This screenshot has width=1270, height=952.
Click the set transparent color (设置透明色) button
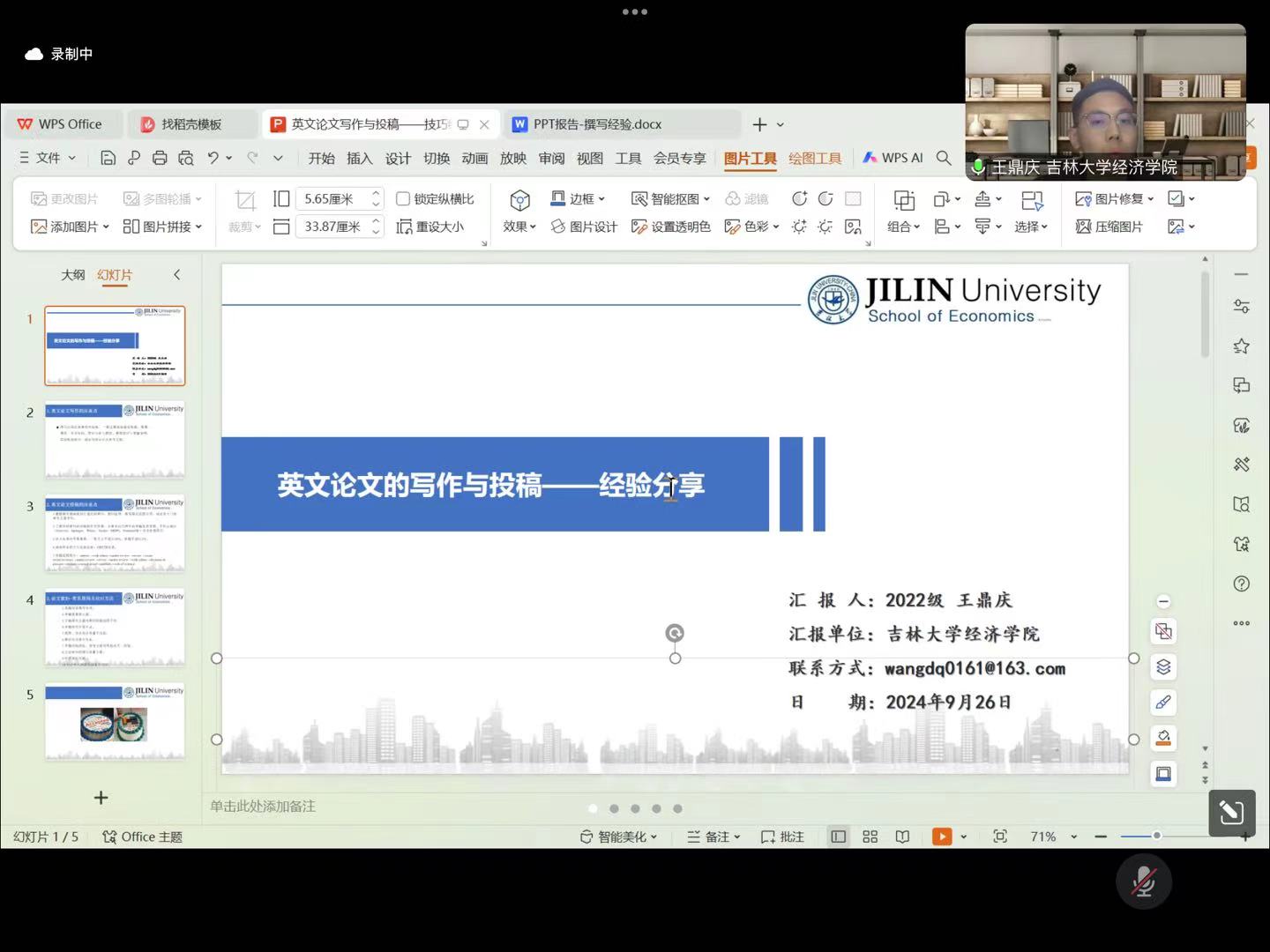click(x=671, y=227)
